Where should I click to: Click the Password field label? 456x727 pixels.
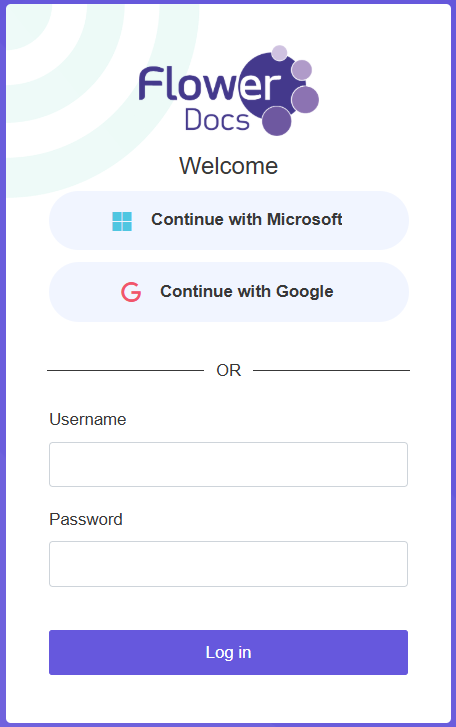click(86, 519)
